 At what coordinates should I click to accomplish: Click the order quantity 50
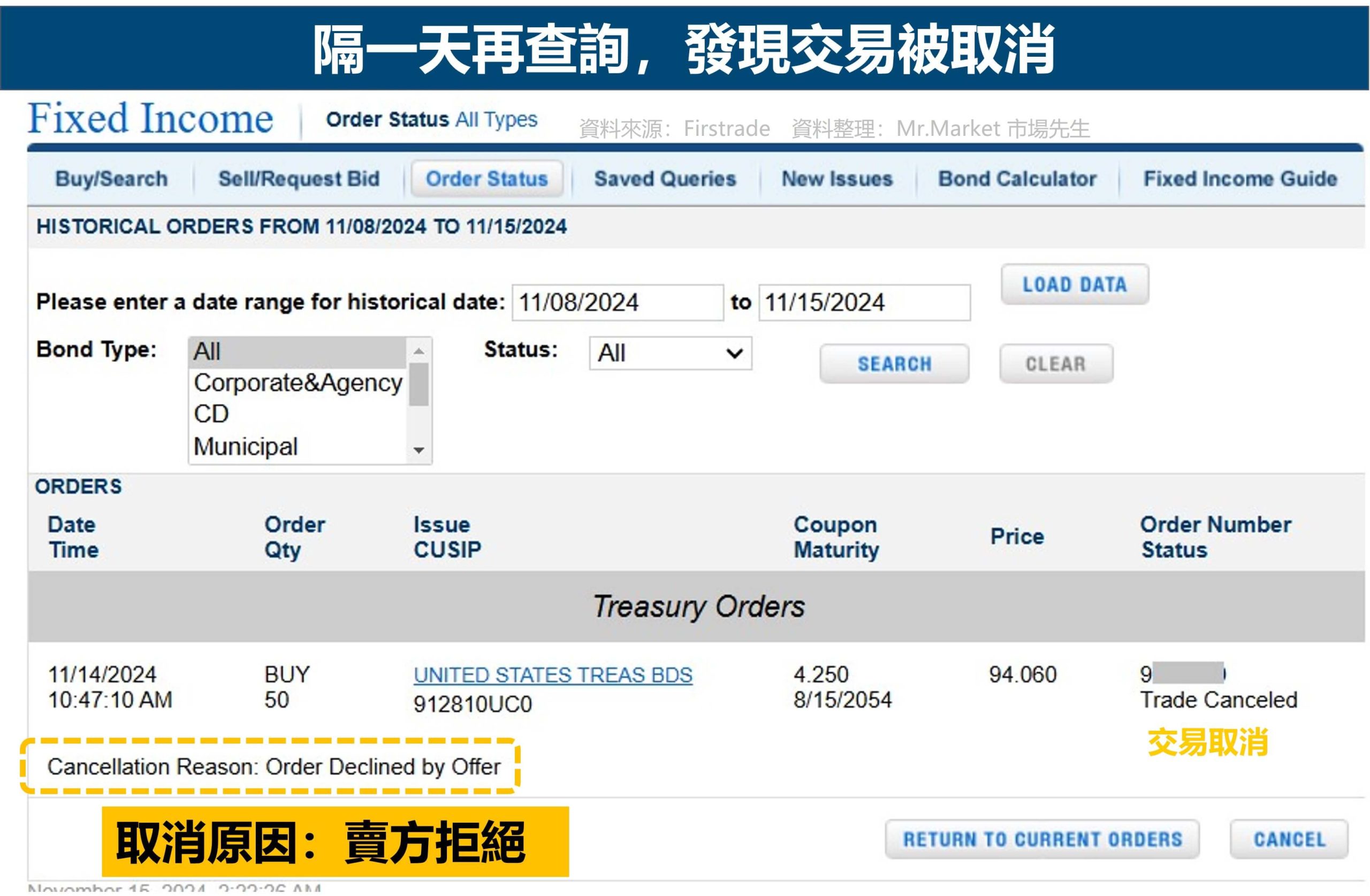point(276,700)
